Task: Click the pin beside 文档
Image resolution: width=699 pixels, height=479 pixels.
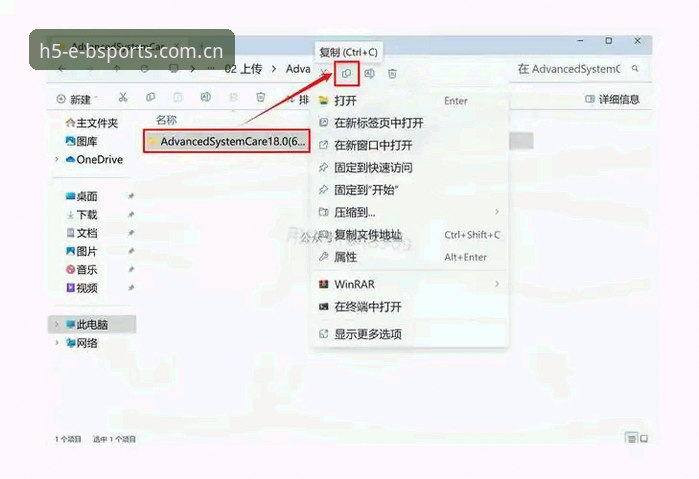Action: [131, 233]
